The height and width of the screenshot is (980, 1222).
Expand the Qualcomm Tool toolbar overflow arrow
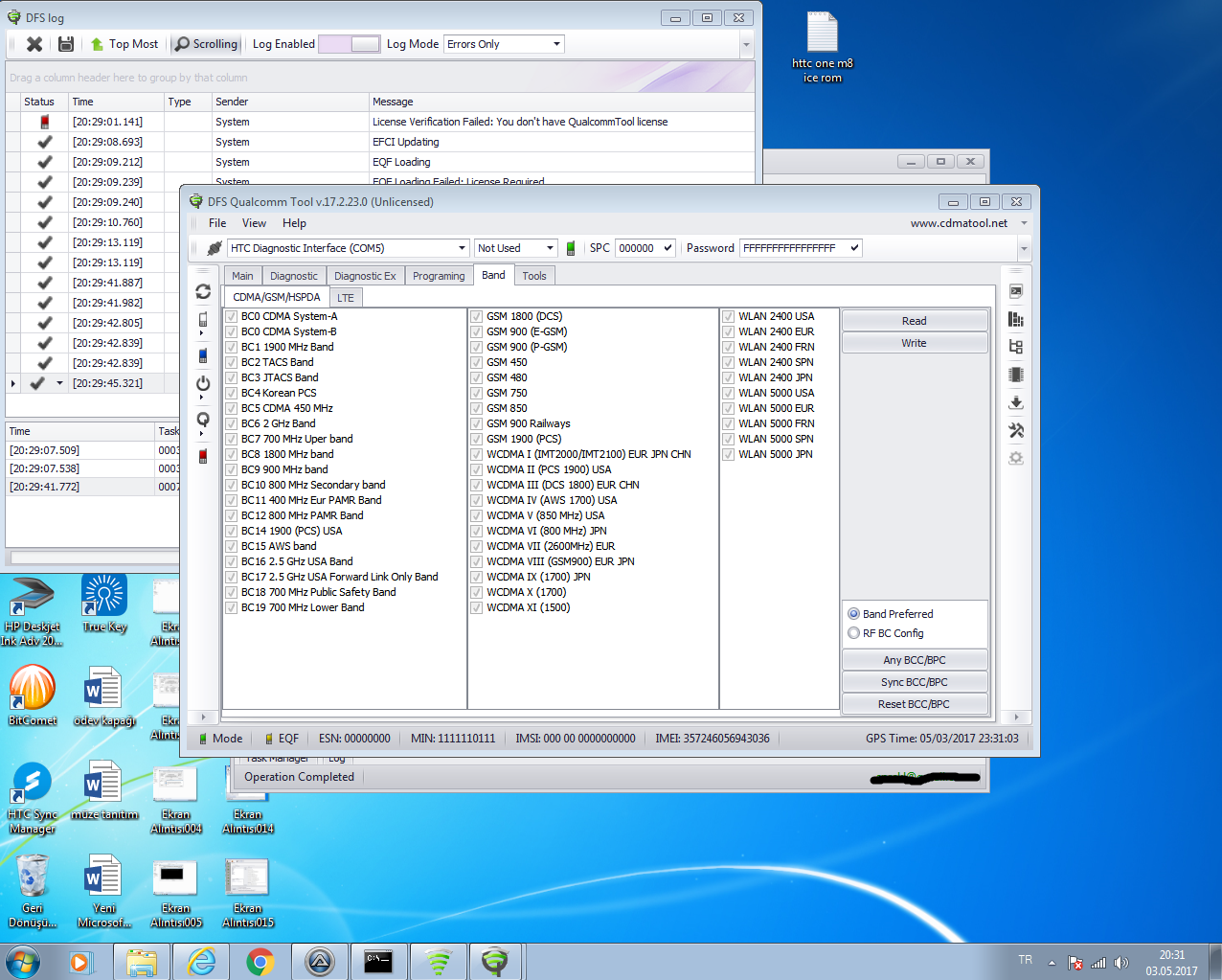(x=1024, y=248)
